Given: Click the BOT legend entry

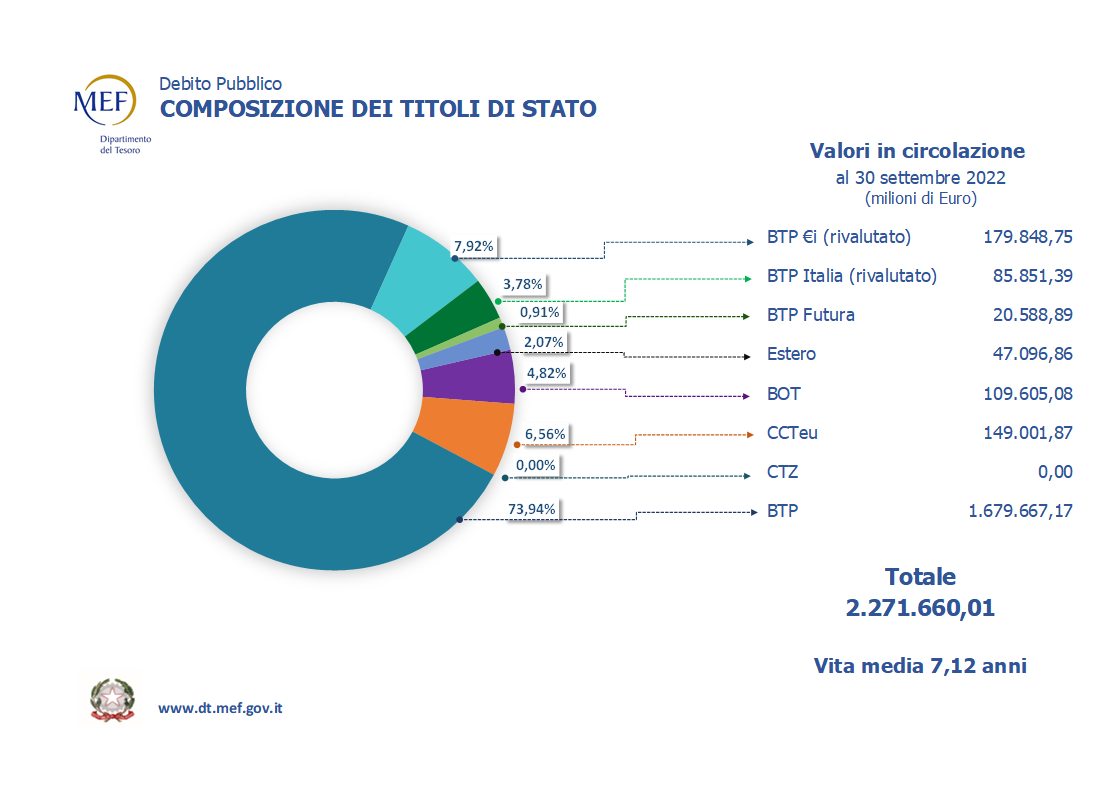Looking at the screenshot, I should point(784,394).
